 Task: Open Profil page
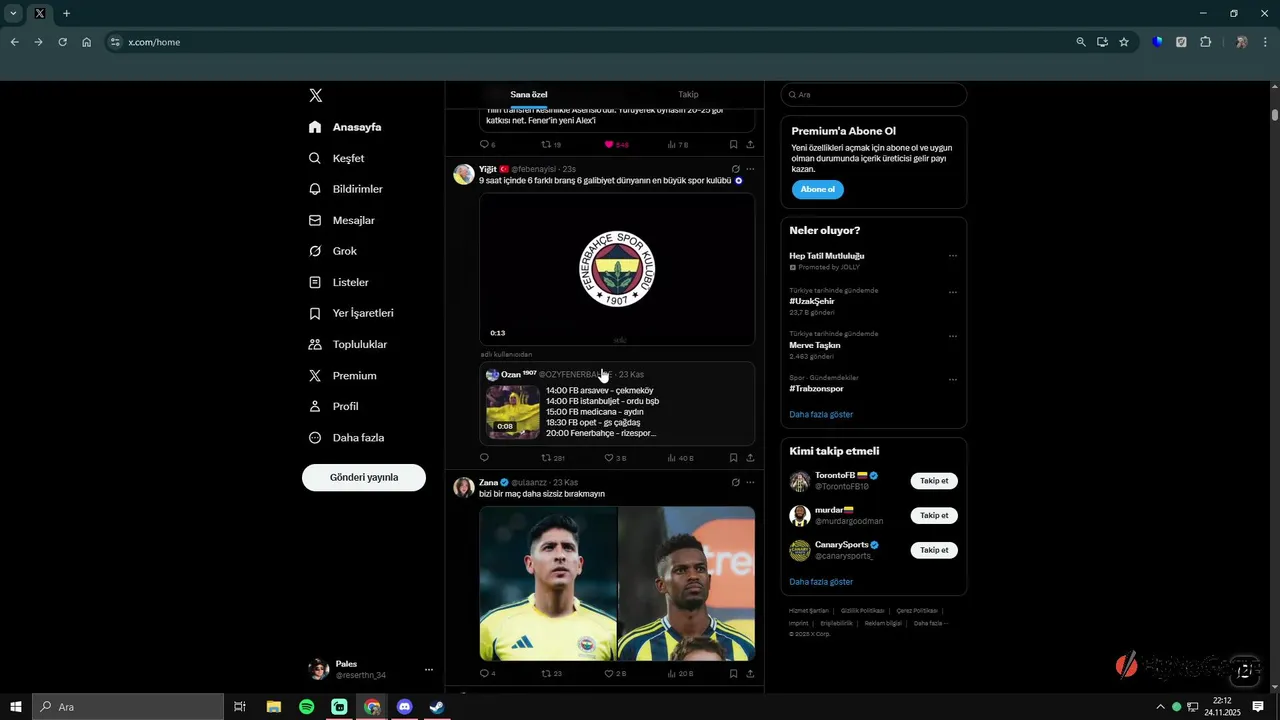coord(332,406)
